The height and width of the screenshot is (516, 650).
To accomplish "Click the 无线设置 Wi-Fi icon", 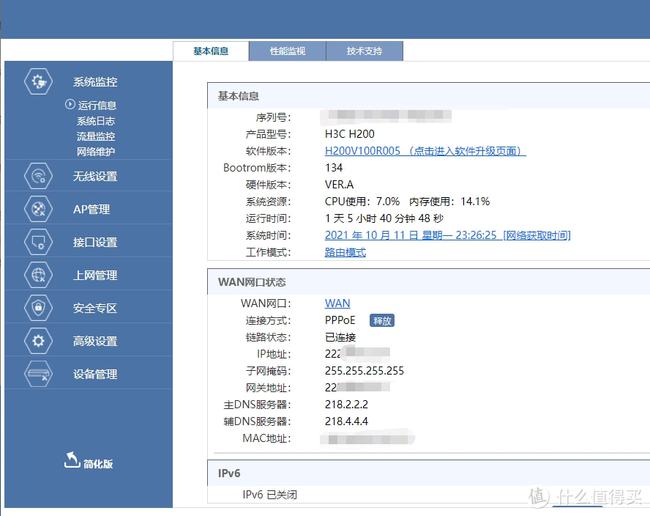I will point(39,177).
